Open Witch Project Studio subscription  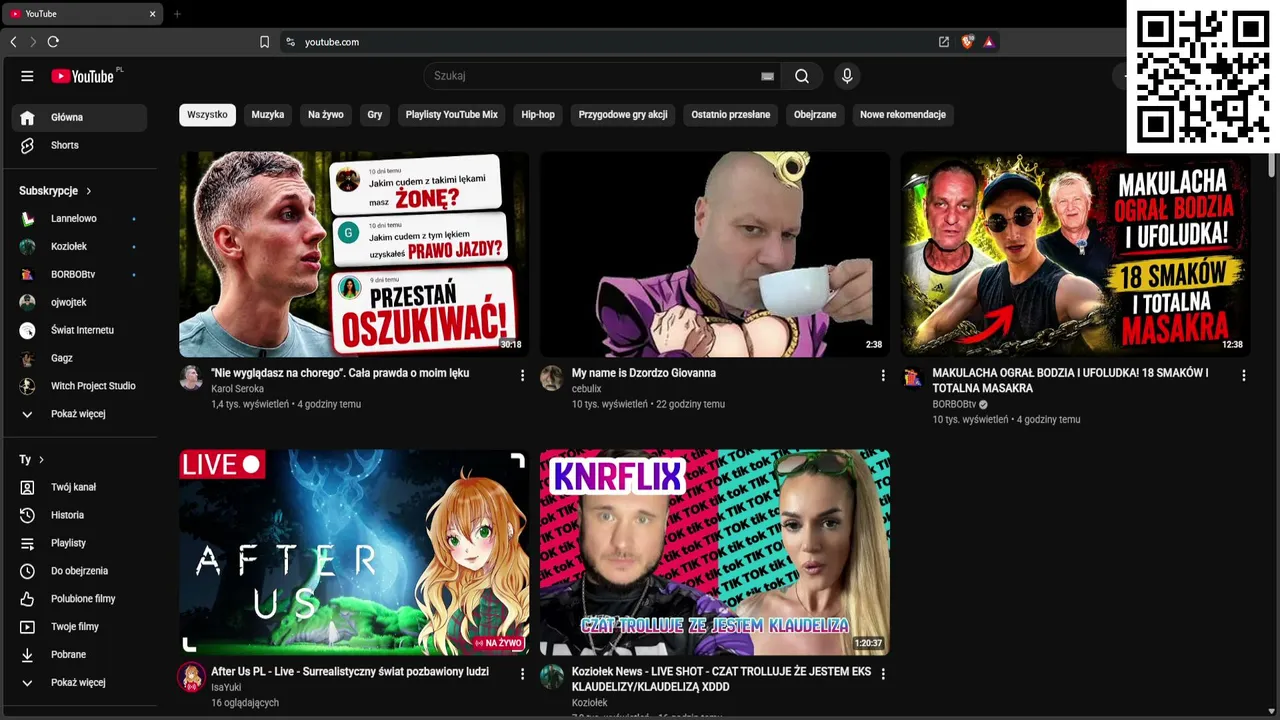coord(79,386)
